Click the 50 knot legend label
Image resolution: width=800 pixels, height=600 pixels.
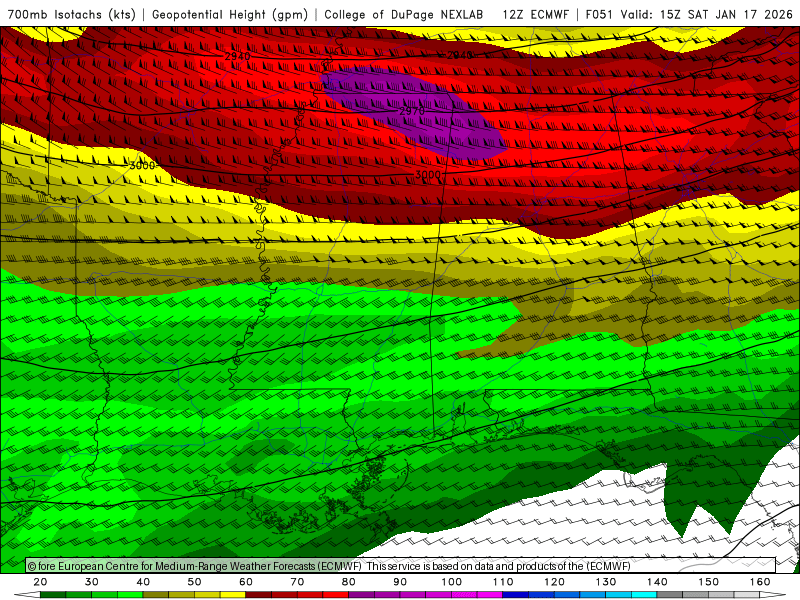[x=194, y=582]
